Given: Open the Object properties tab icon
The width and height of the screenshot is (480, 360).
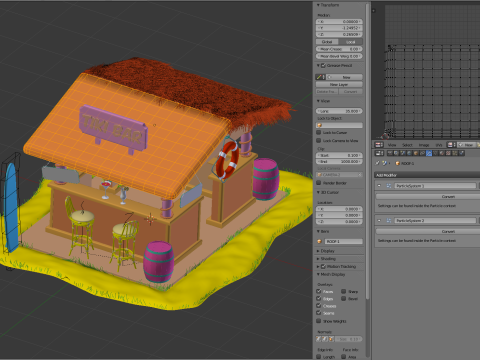Looking at the screenshot, I should tap(416, 153).
